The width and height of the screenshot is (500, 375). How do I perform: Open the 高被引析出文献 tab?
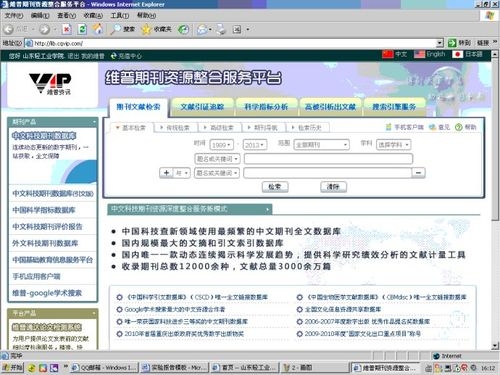click(330, 107)
